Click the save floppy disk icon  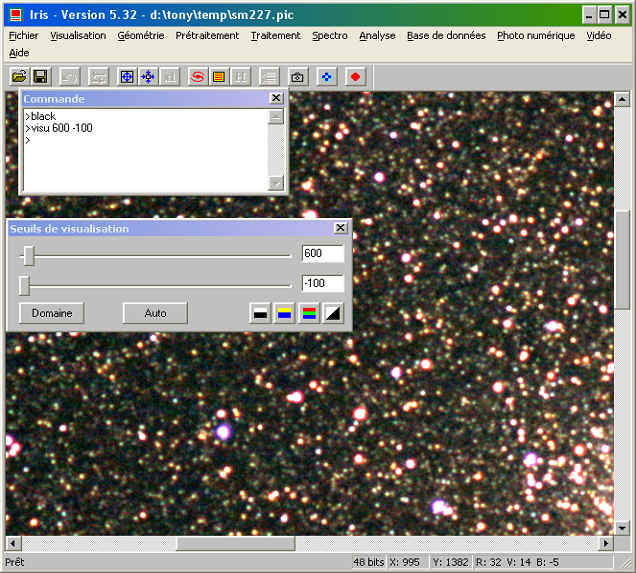(40, 76)
